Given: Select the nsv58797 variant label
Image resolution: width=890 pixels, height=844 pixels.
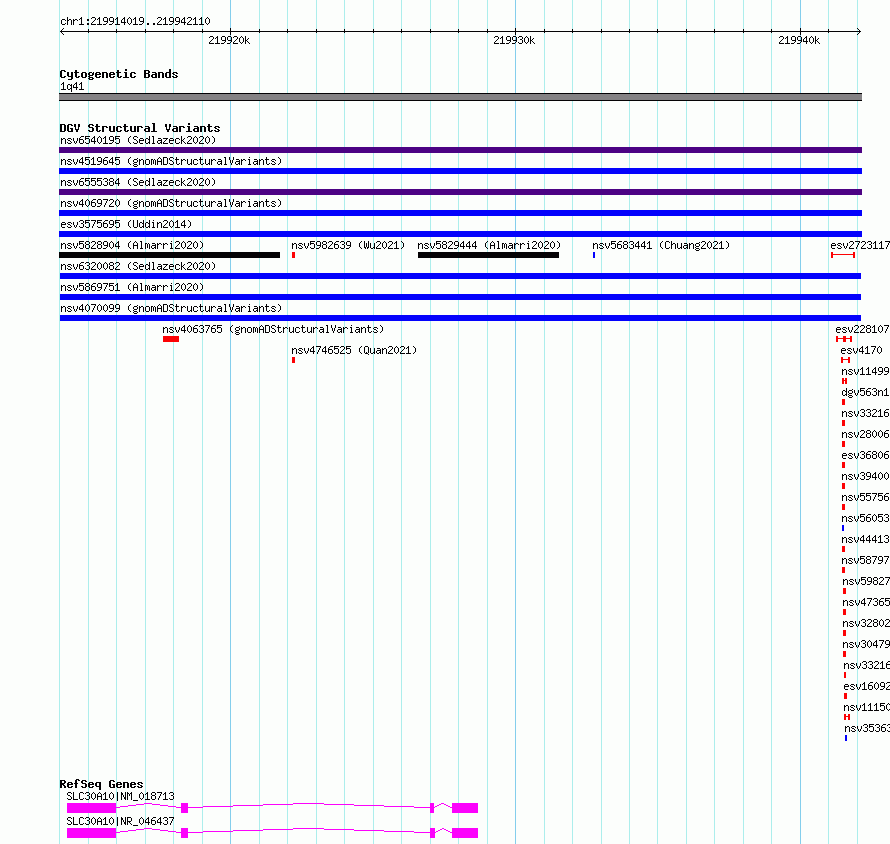Looking at the screenshot, I should pos(865,560).
